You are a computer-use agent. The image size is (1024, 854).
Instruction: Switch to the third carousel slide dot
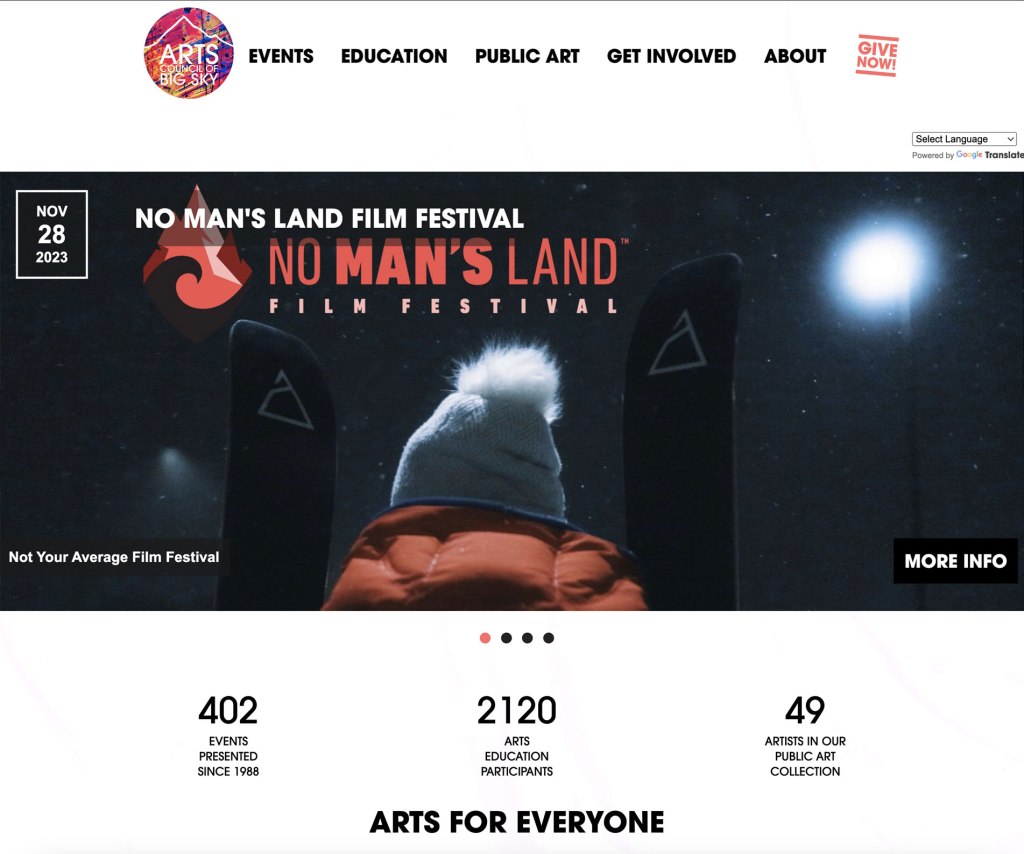click(x=527, y=638)
